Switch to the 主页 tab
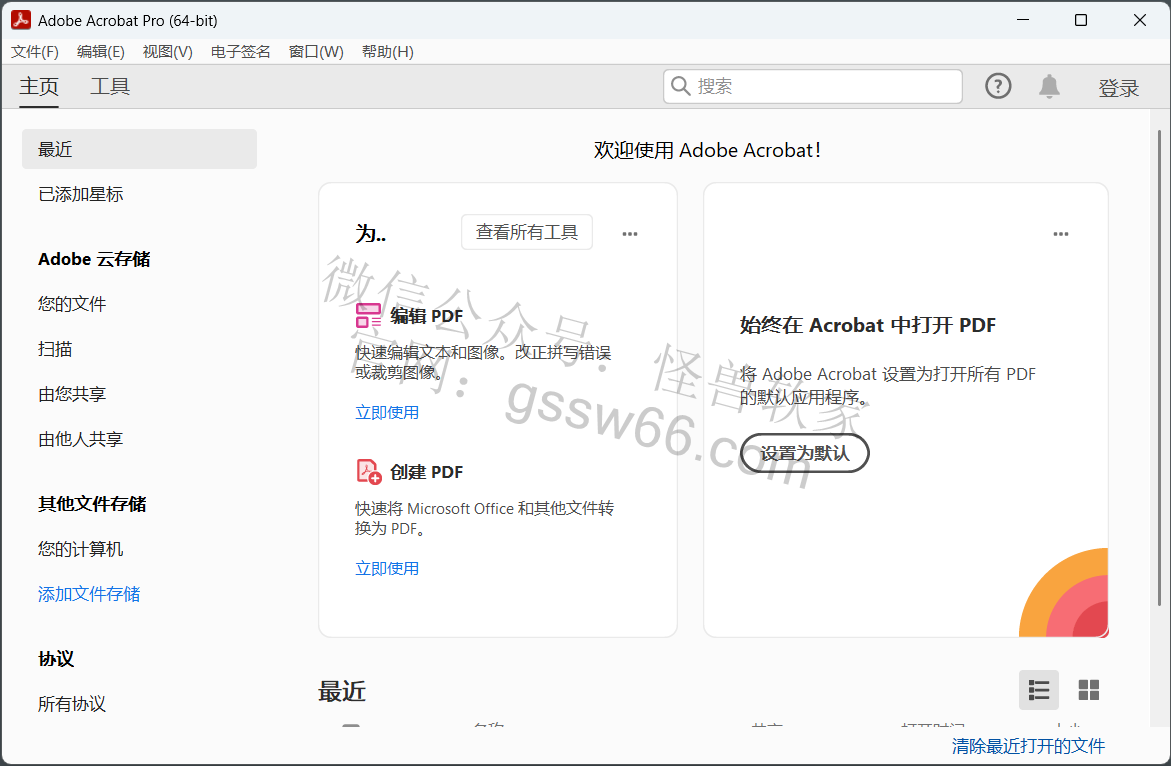Screen dimensions: 1171x766 click(x=39, y=87)
